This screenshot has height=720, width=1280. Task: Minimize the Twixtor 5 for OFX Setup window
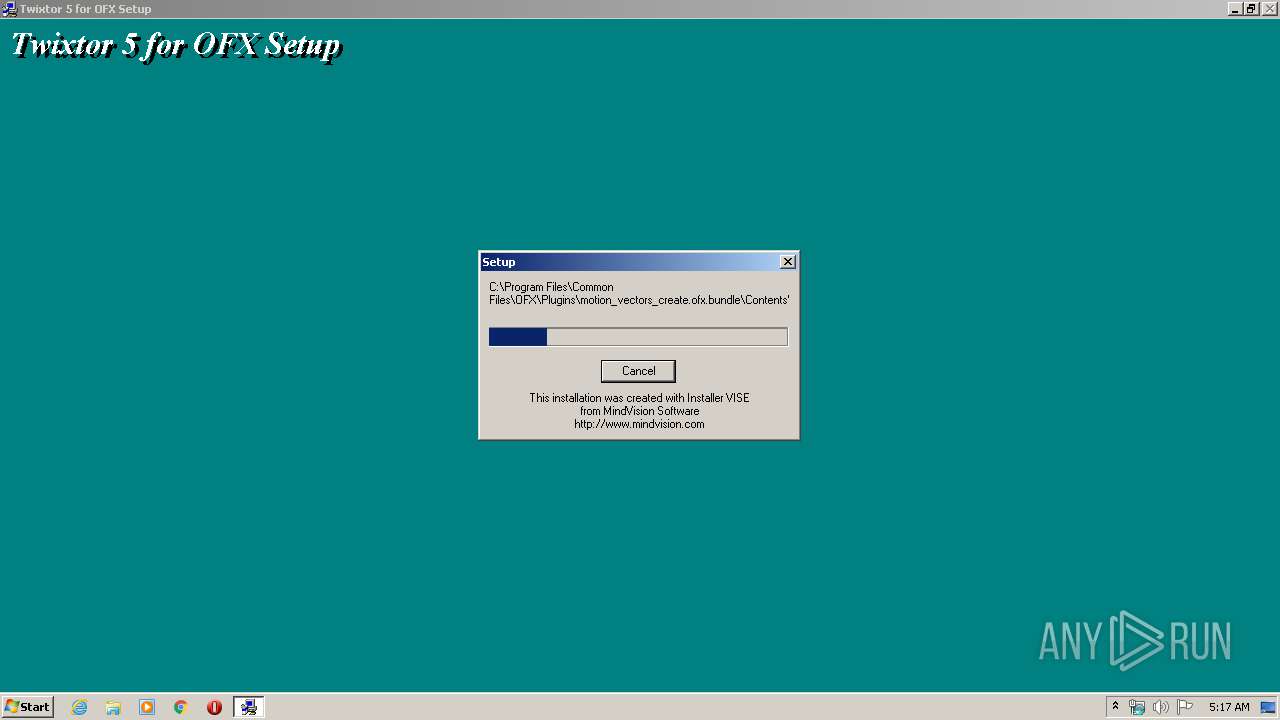(x=1235, y=9)
